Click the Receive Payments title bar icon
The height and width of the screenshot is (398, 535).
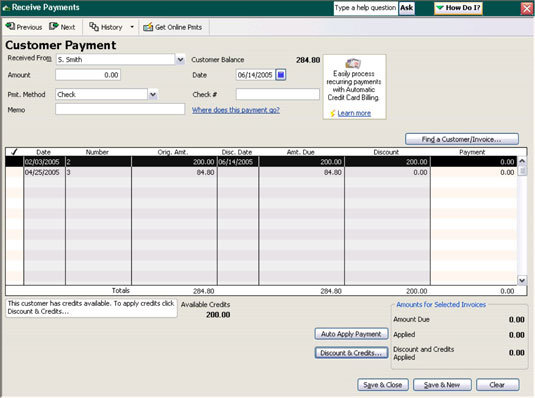click(6, 8)
